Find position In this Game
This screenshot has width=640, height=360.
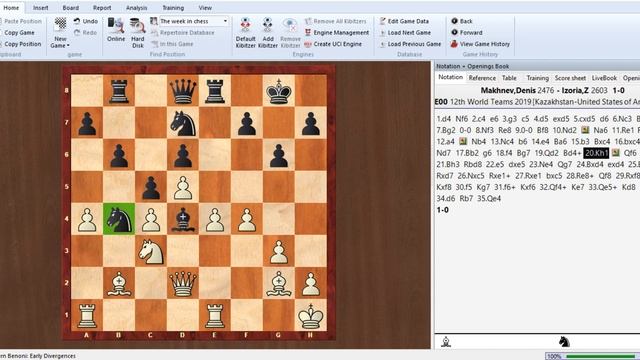(172, 44)
